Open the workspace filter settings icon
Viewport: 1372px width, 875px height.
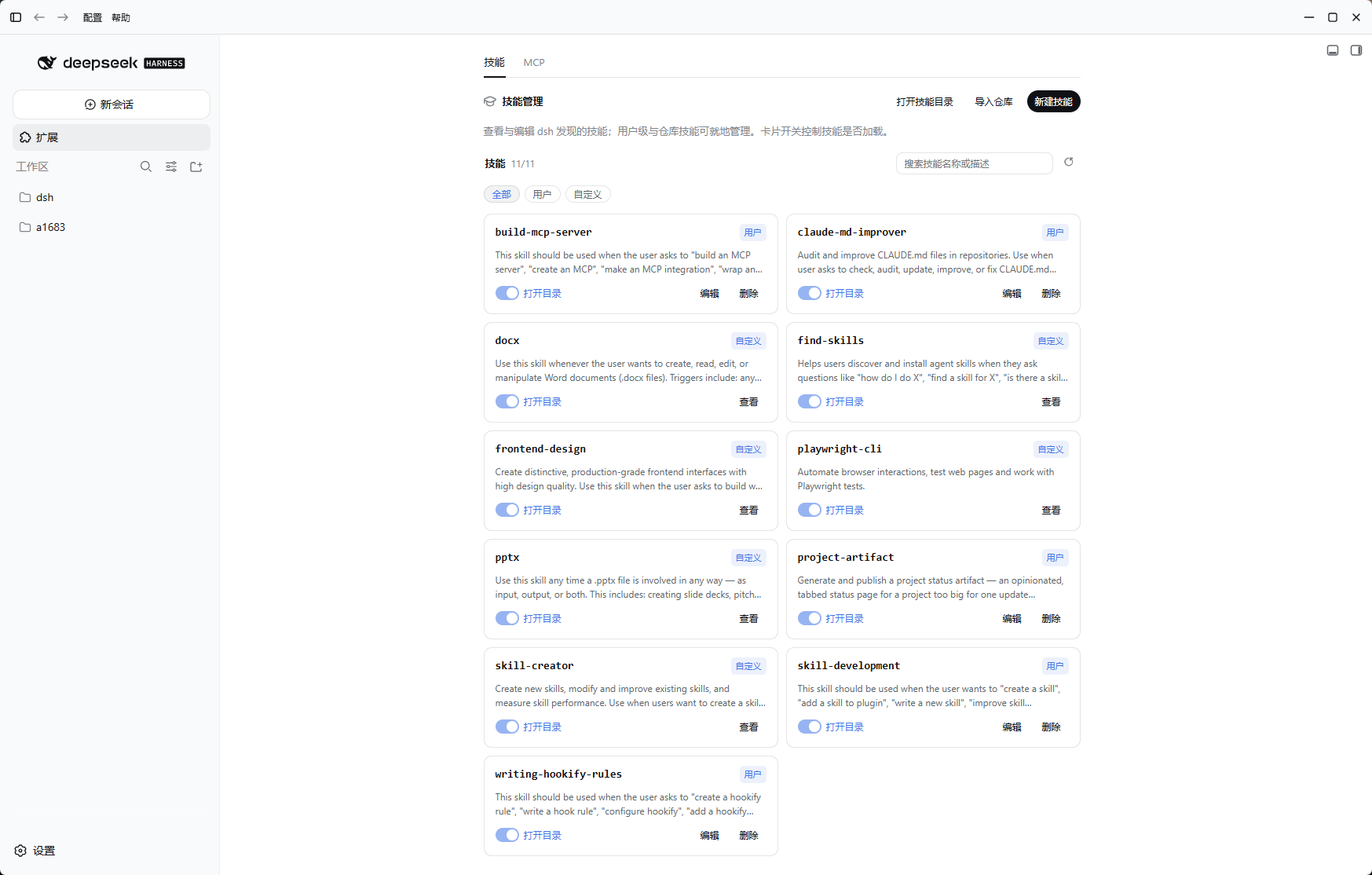pos(171,167)
